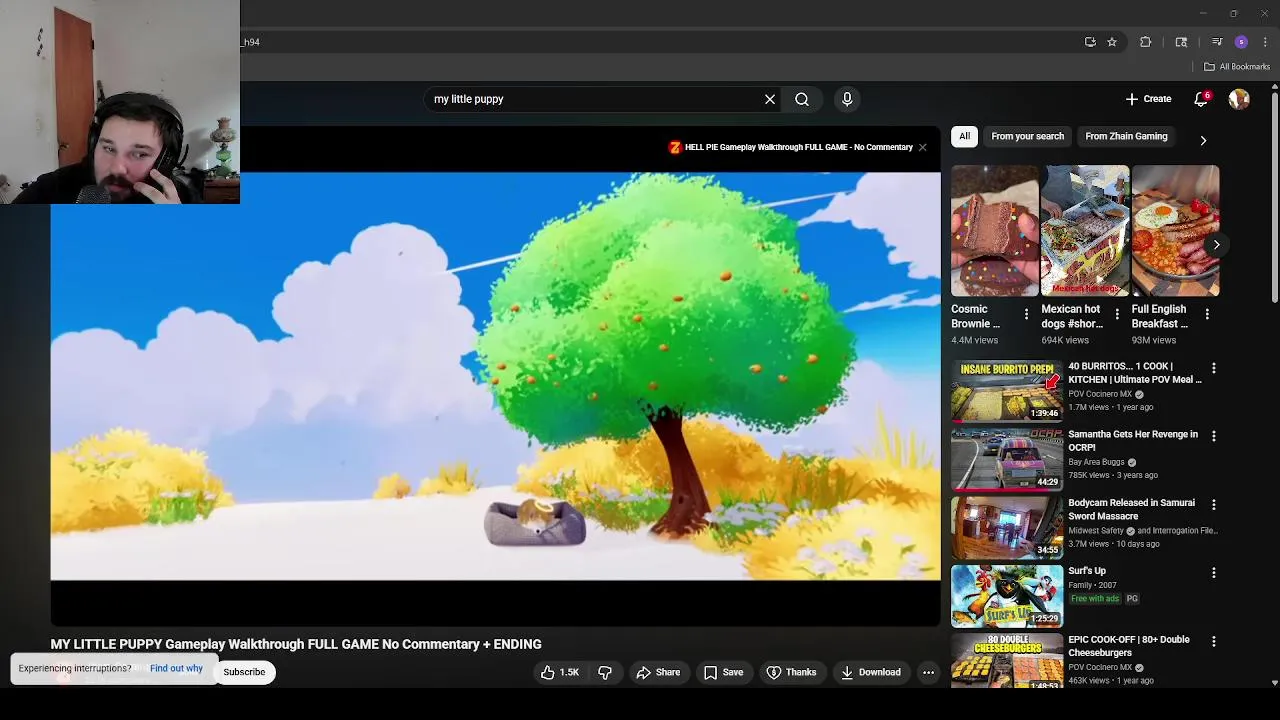Show more filter chips with arrow

(1203, 140)
